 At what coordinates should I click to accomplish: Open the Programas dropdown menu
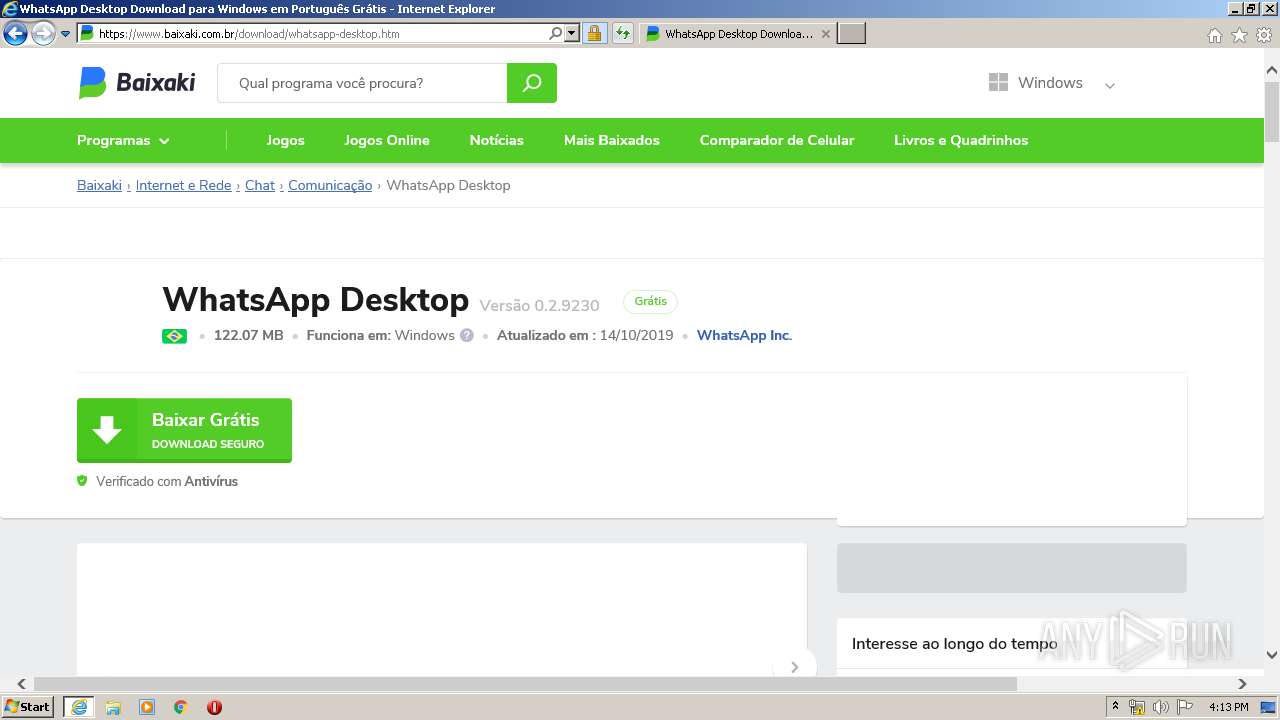[x=123, y=140]
